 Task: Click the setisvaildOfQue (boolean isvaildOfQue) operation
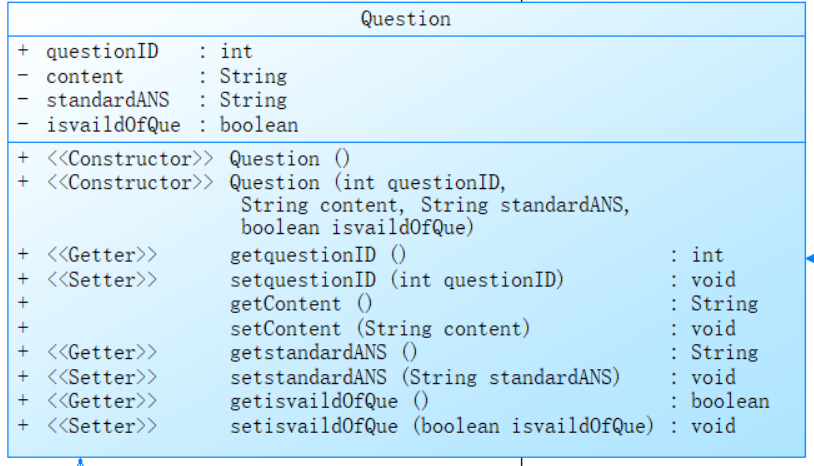[441, 426]
